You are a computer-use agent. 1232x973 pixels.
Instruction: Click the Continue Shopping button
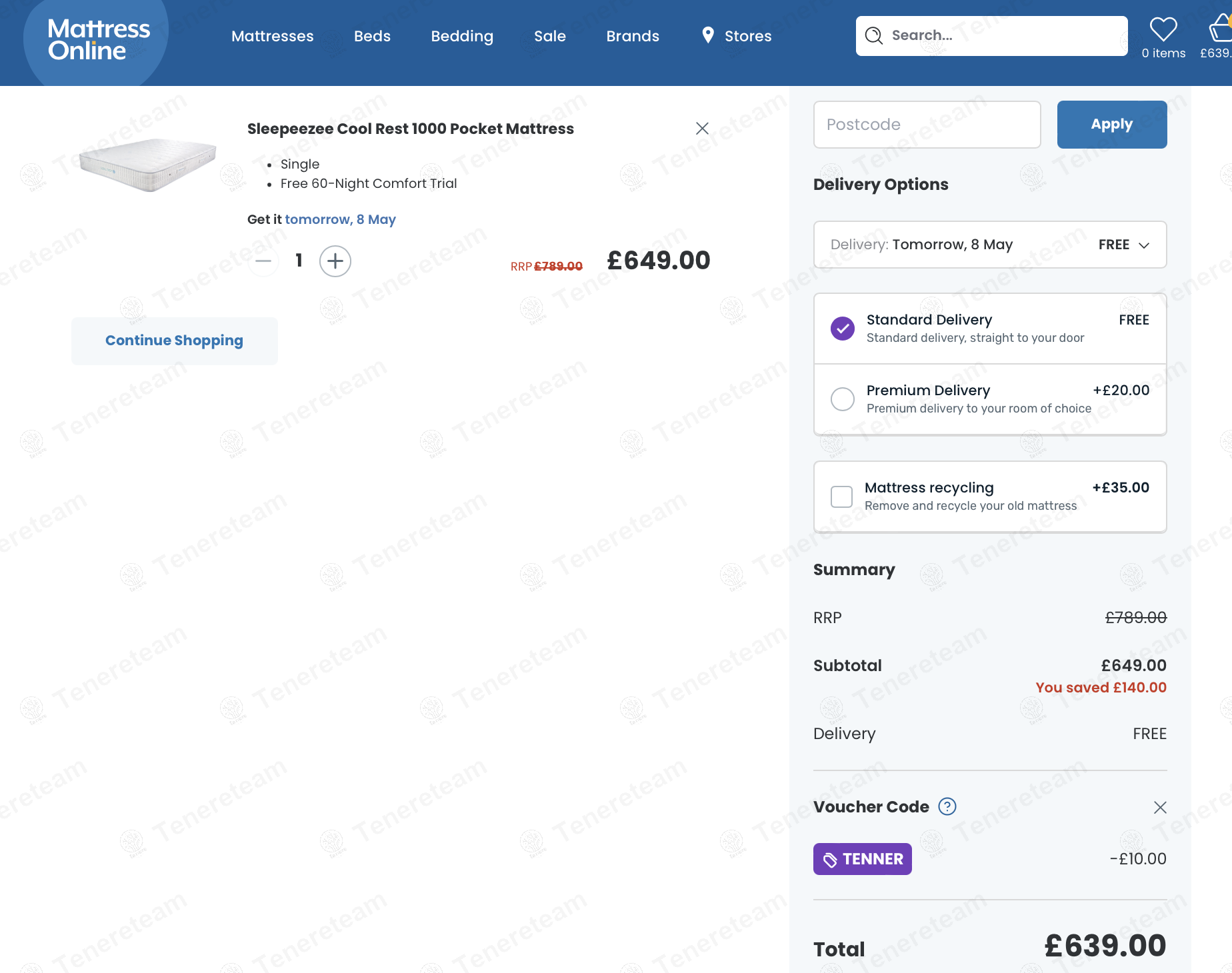(x=175, y=341)
